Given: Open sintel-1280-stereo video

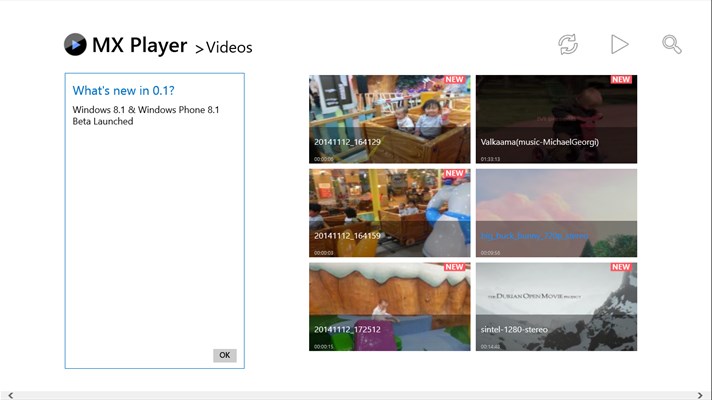Looking at the screenshot, I should [x=556, y=306].
